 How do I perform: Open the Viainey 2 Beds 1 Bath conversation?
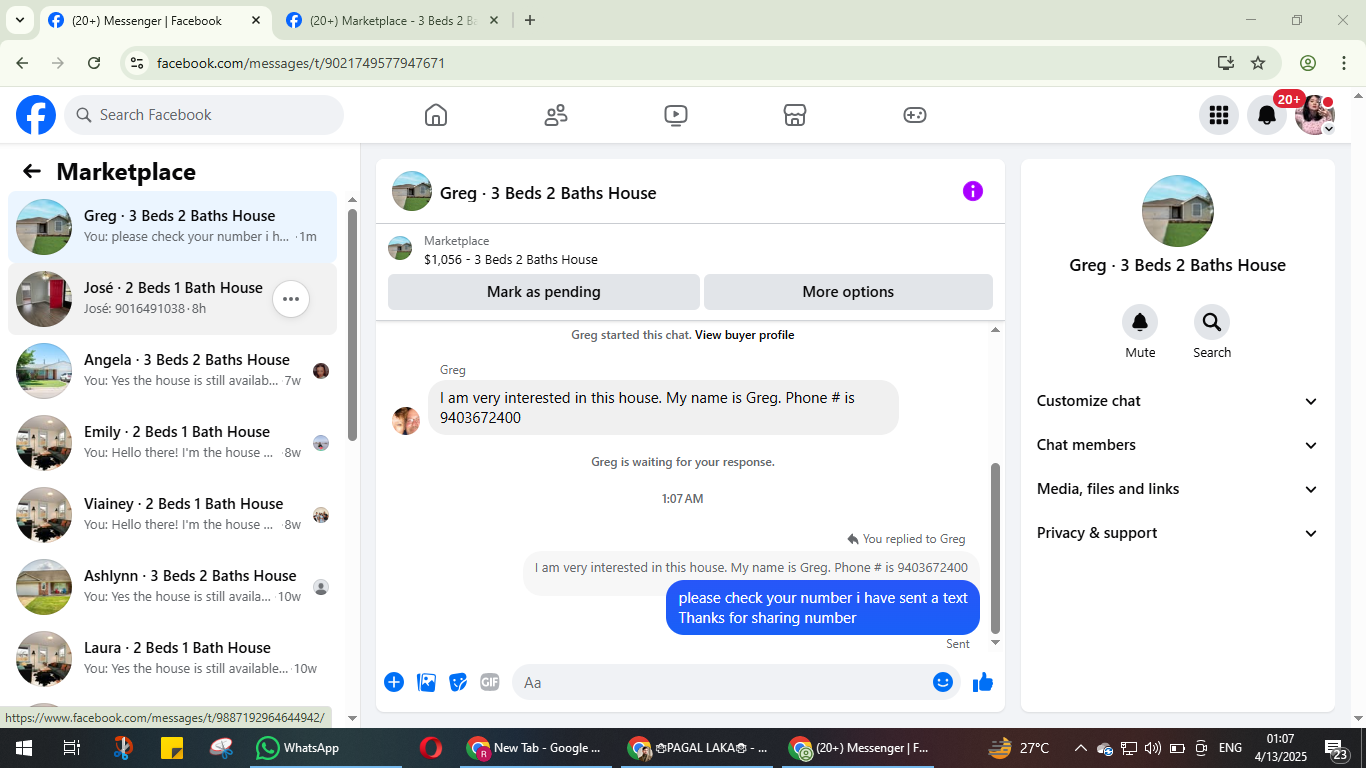point(172,515)
